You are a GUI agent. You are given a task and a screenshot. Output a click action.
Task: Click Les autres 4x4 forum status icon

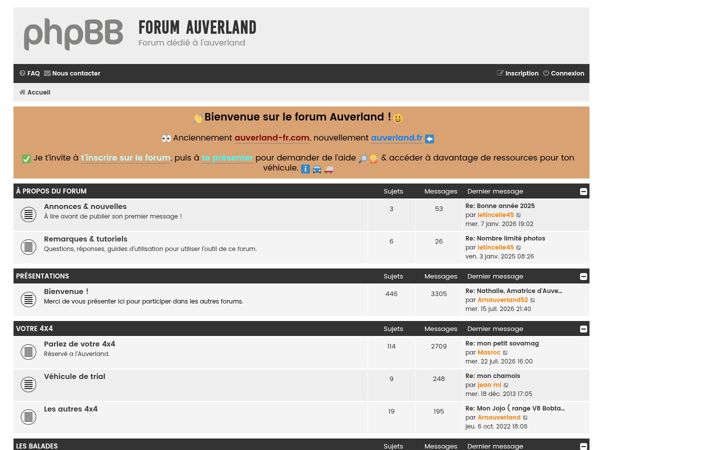pyautogui.click(x=28, y=416)
